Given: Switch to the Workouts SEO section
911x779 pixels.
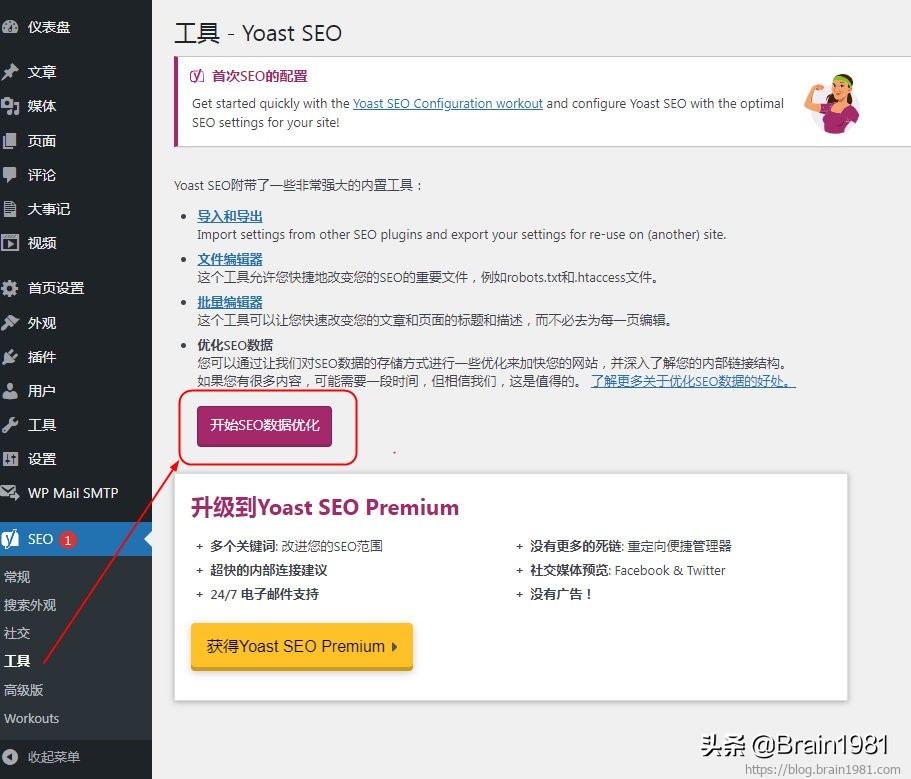Looking at the screenshot, I should (31, 718).
